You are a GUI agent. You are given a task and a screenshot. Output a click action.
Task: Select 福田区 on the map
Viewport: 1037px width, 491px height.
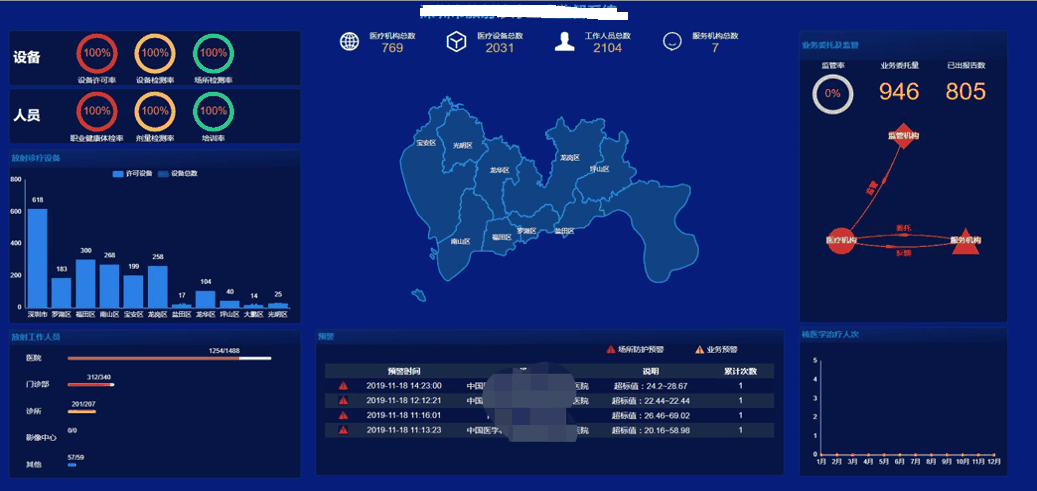click(x=501, y=236)
